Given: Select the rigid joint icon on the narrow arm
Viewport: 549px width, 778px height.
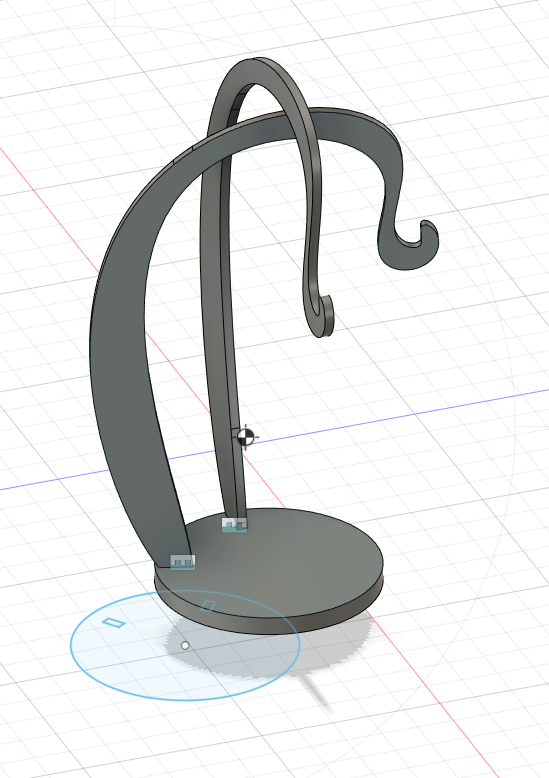Looking at the screenshot, I should pos(234,524).
